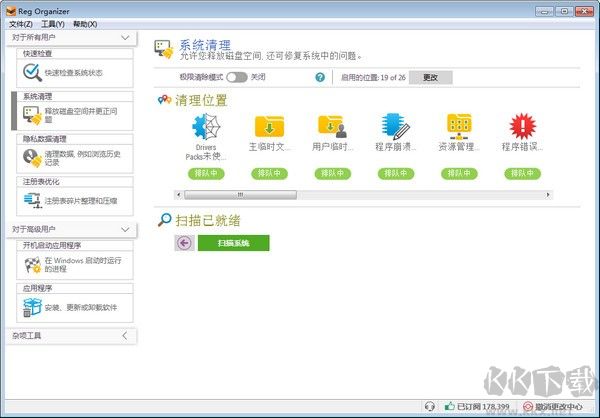Click the scrollbar right arrow

pos(548,195)
